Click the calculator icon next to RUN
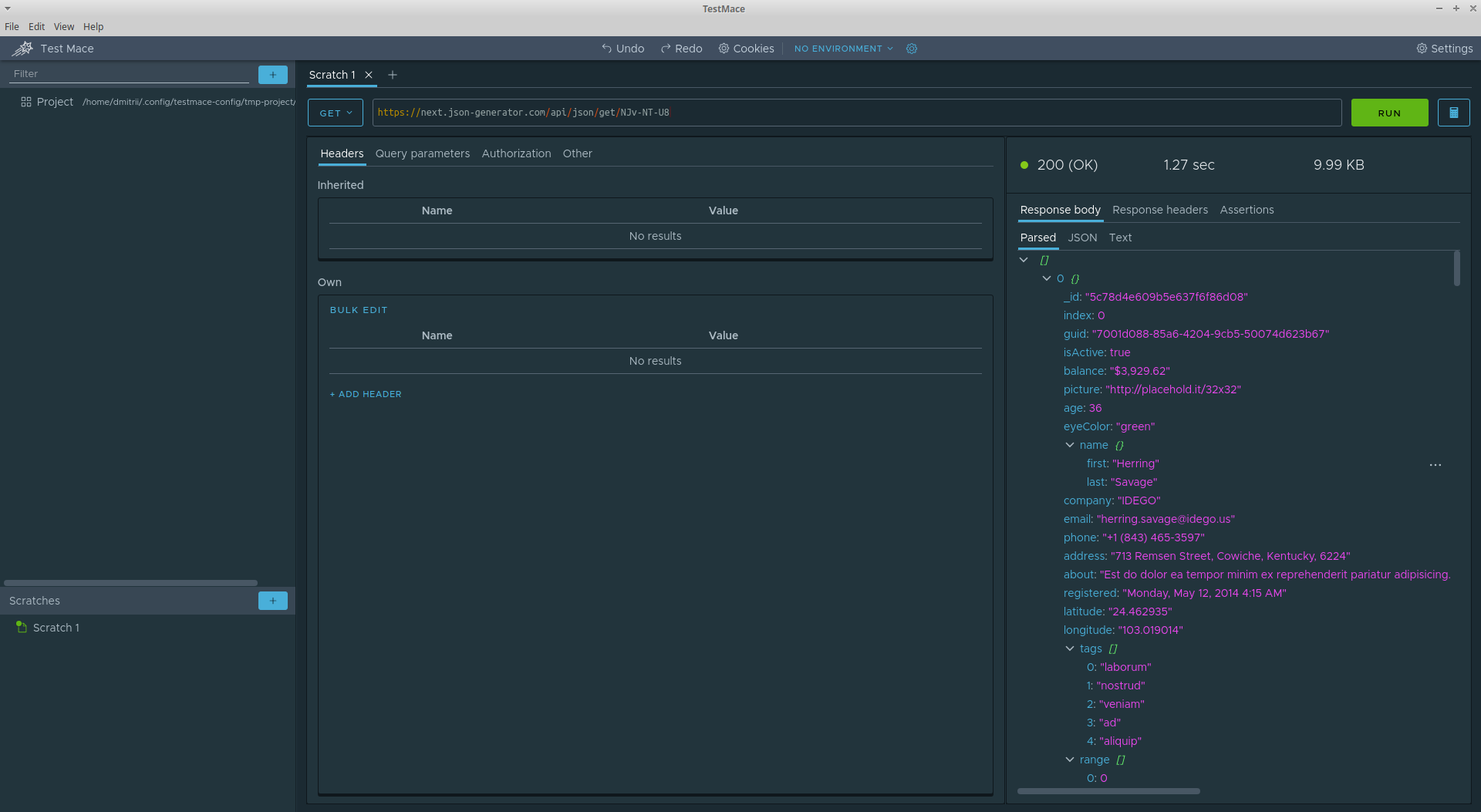Viewport: 1481px width, 812px height. coord(1453,113)
